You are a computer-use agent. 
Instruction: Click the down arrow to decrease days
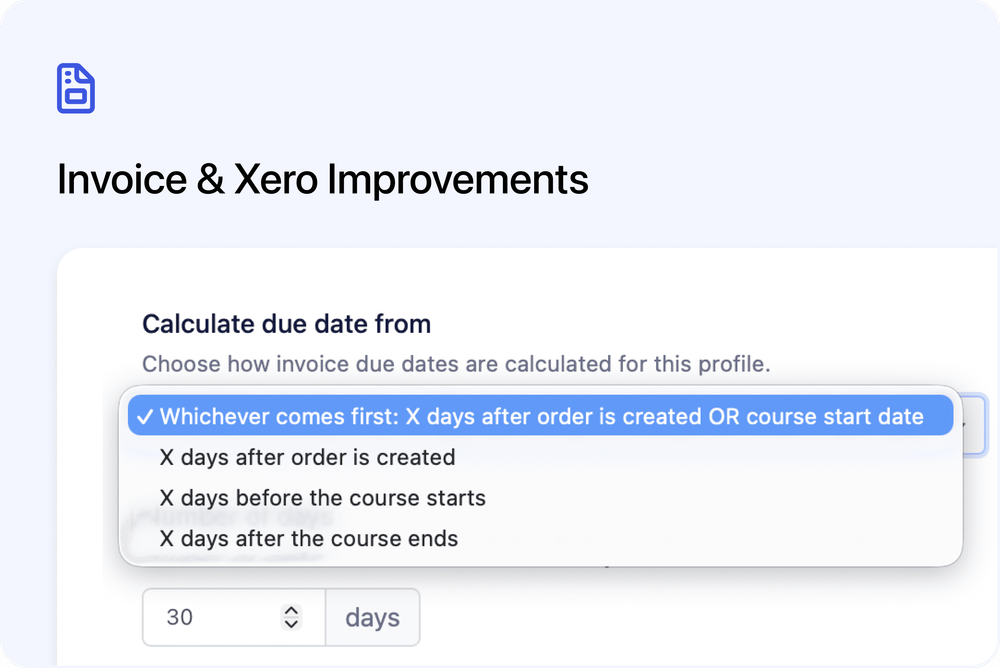(291, 624)
